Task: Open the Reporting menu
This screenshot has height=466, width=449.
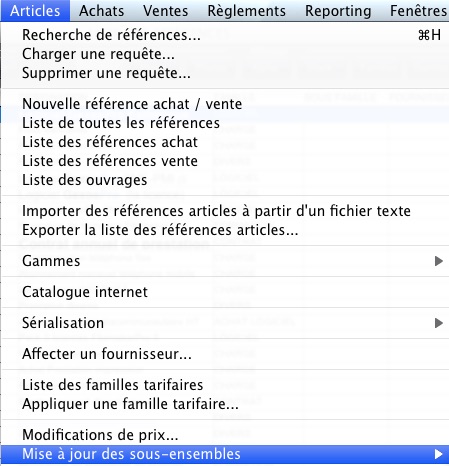Action: (338, 11)
